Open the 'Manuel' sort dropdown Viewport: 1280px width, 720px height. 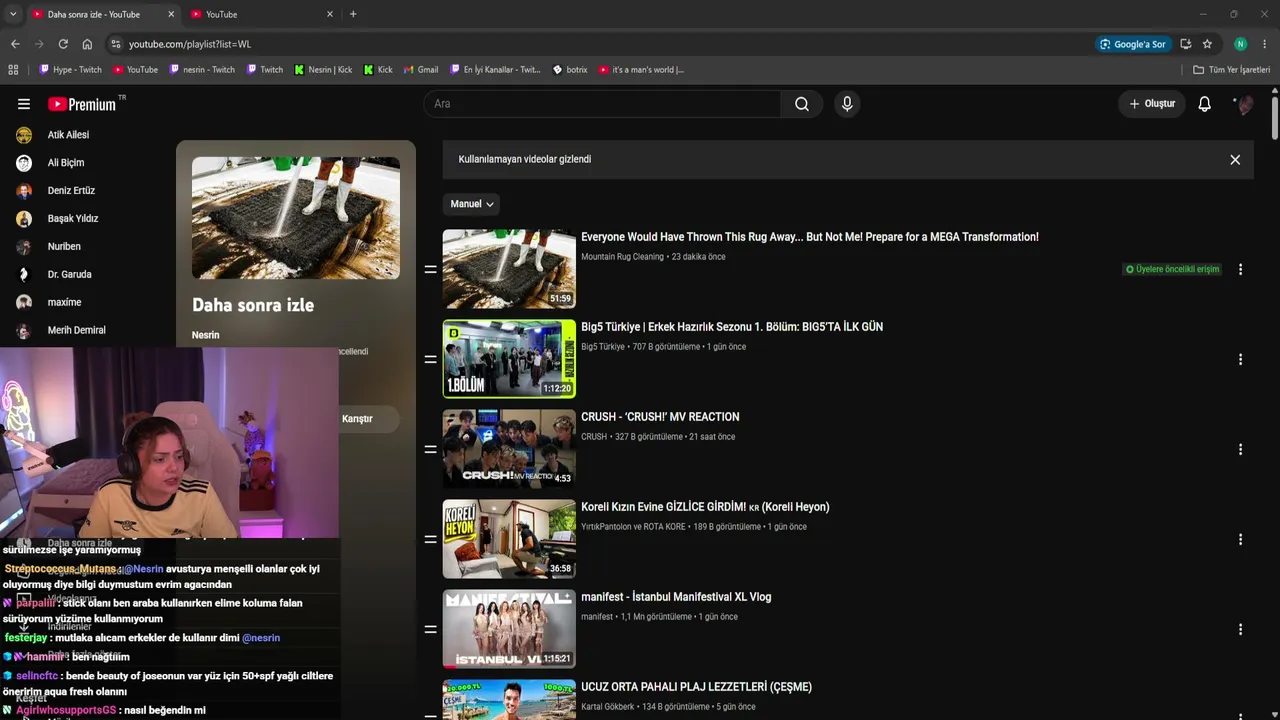pos(471,204)
